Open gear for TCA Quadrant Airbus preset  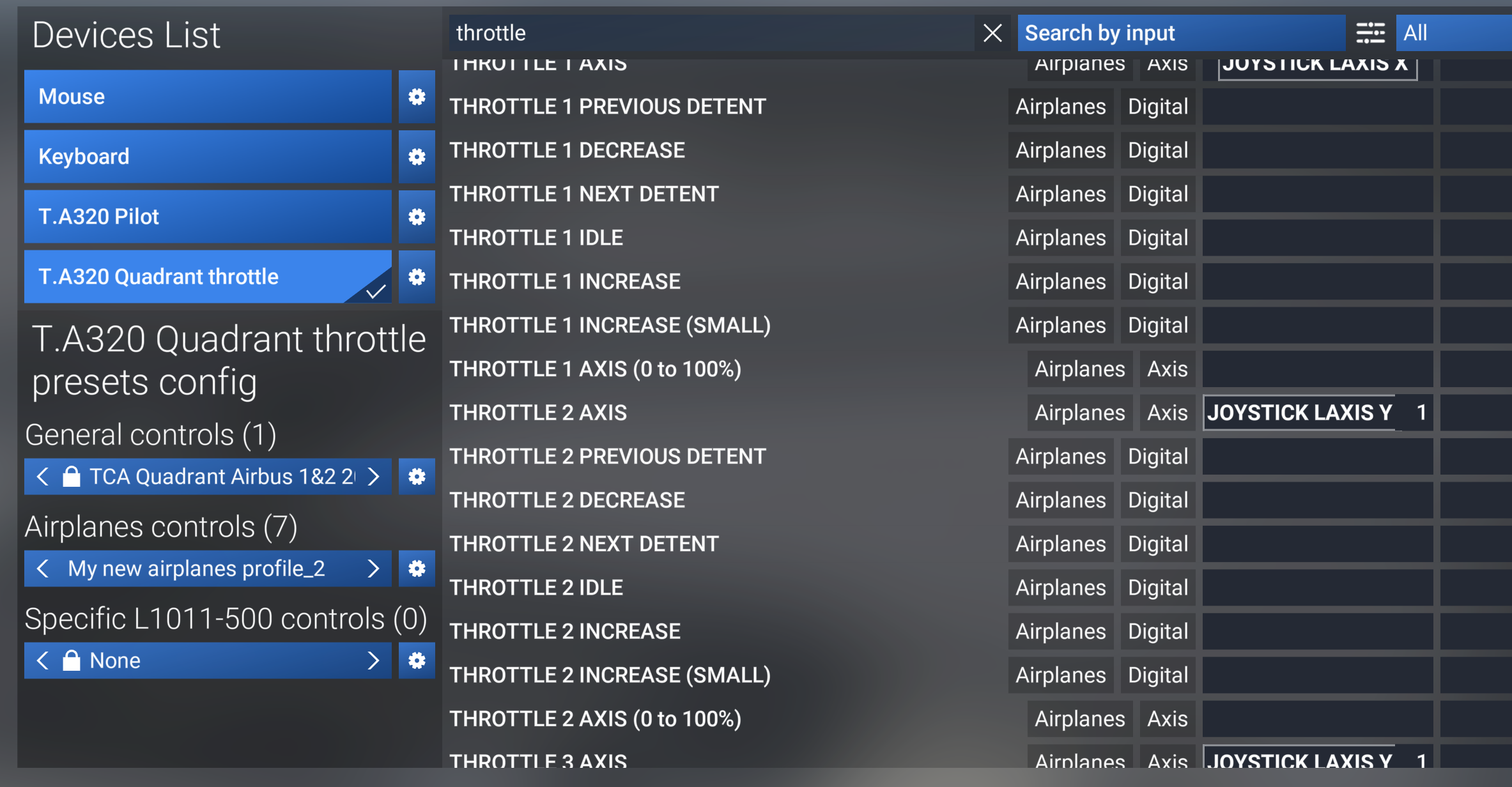coord(417,477)
